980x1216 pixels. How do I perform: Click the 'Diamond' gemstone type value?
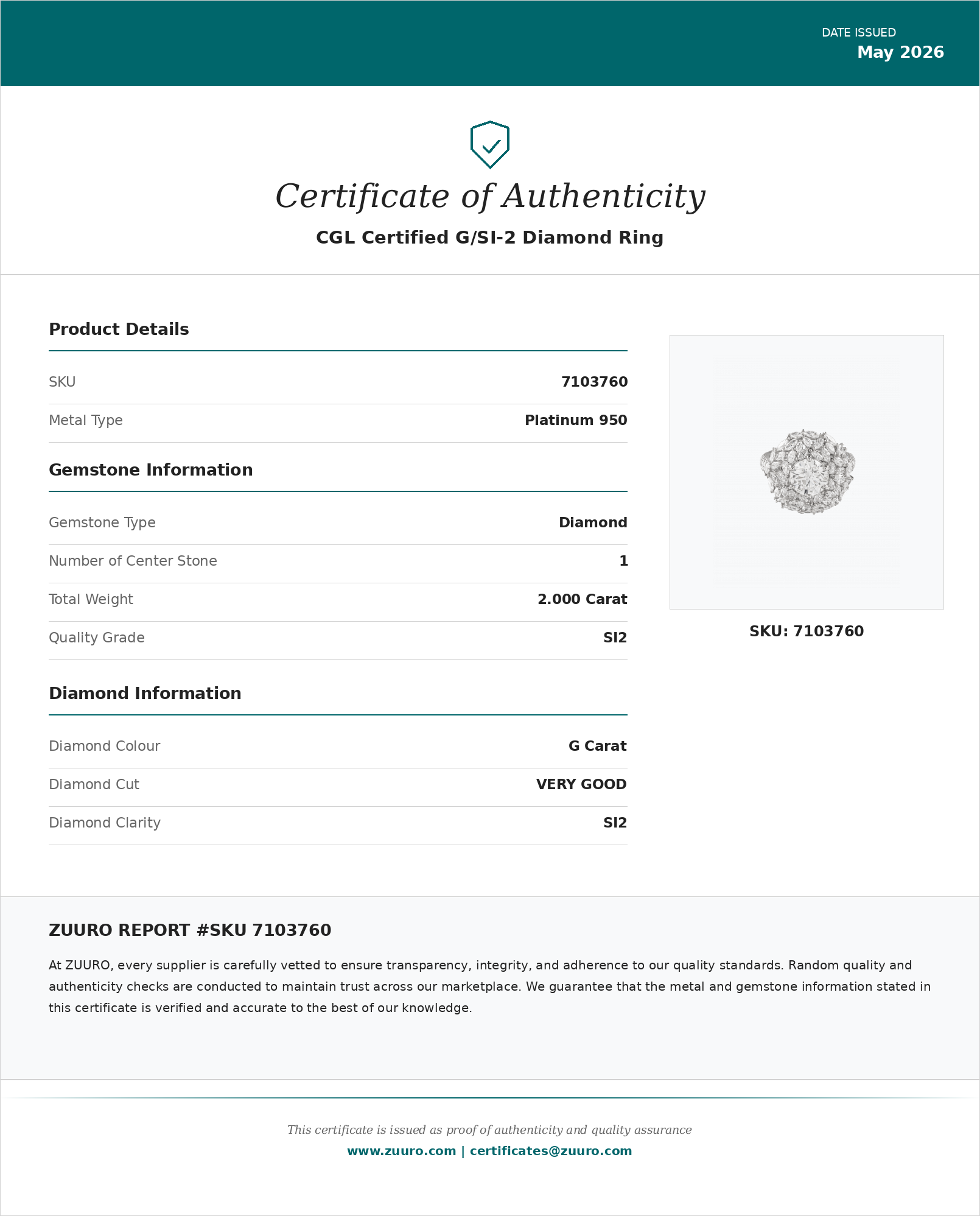pyautogui.click(x=593, y=522)
